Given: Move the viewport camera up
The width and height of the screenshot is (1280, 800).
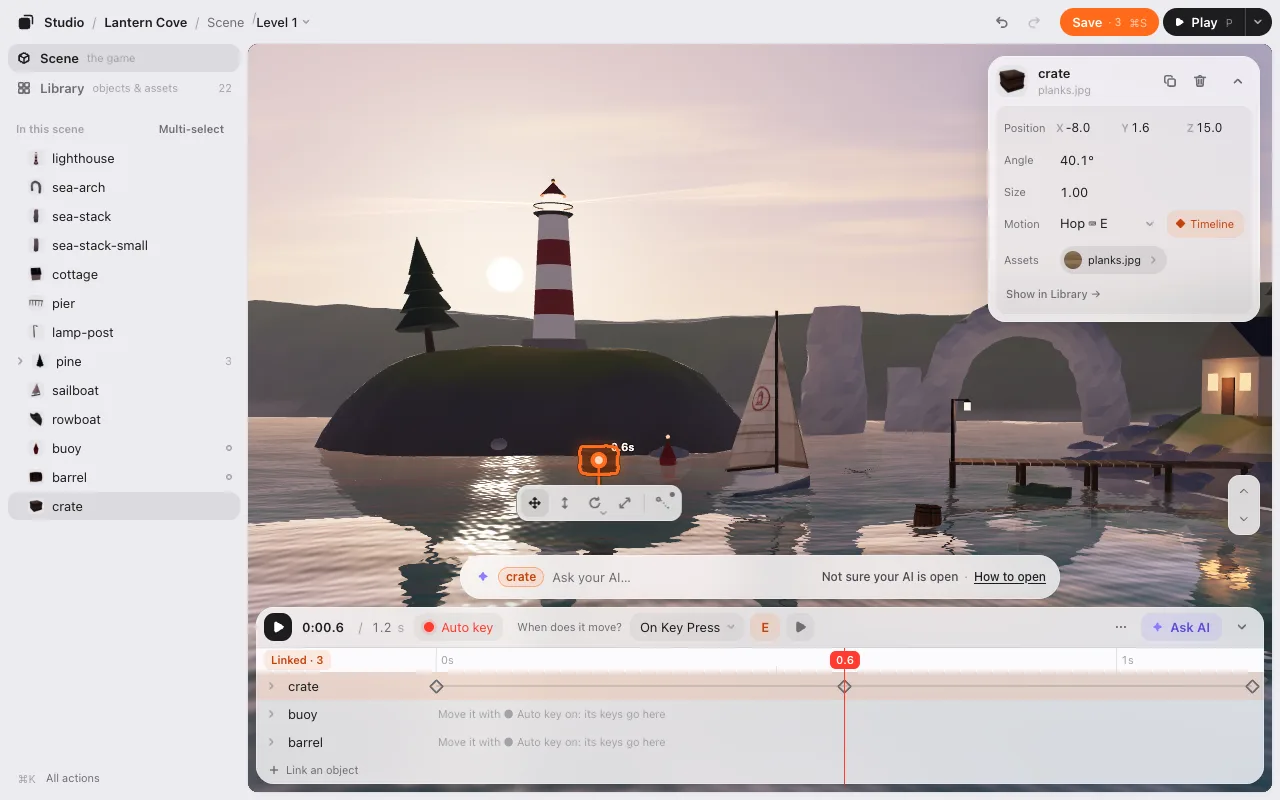Looking at the screenshot, I should click(x=1243, y=491).
